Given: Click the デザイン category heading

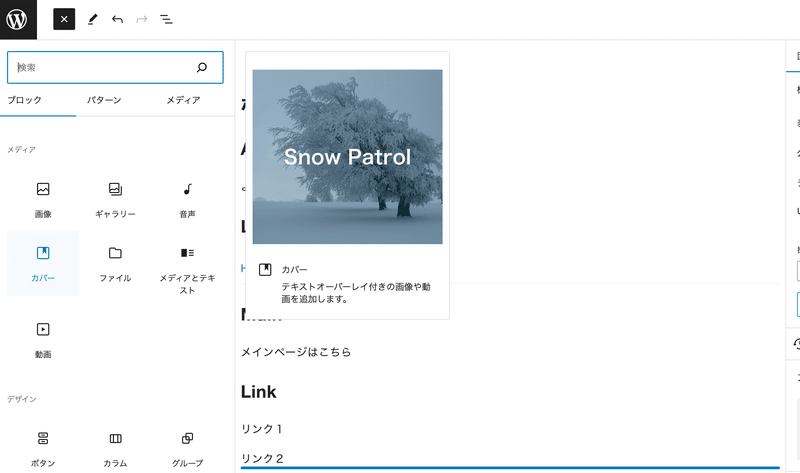Looking at the screenshot, I should pyautogui.click(x=22, y=399).
